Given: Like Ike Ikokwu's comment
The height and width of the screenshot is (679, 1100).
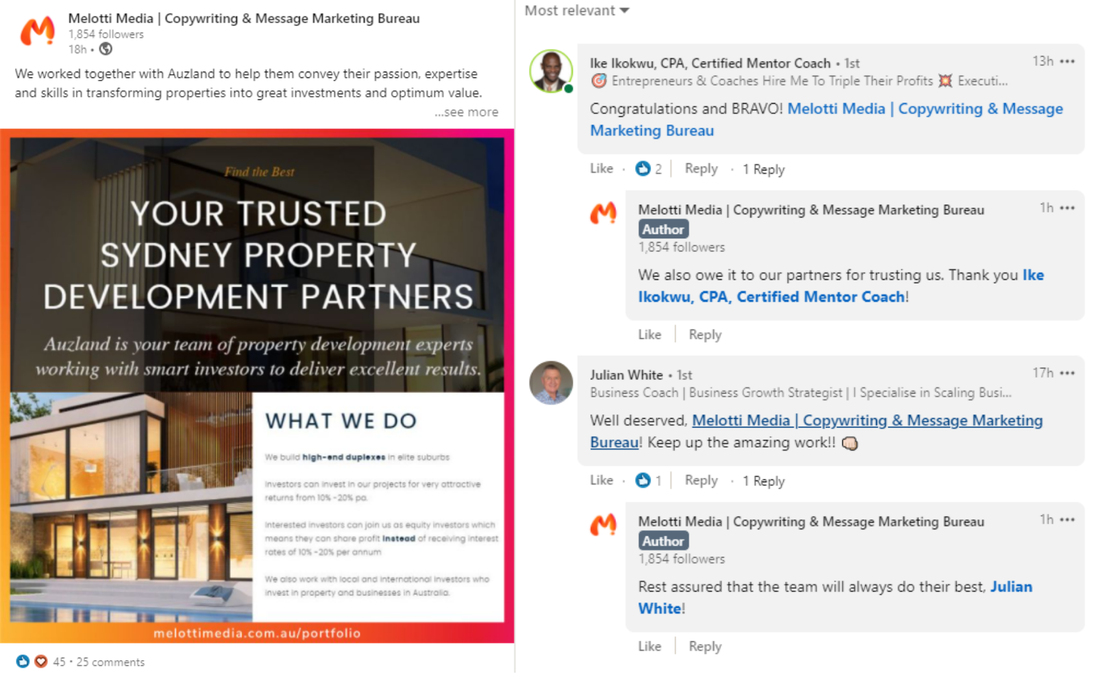Looking at the screenshot, I should 601,168.
